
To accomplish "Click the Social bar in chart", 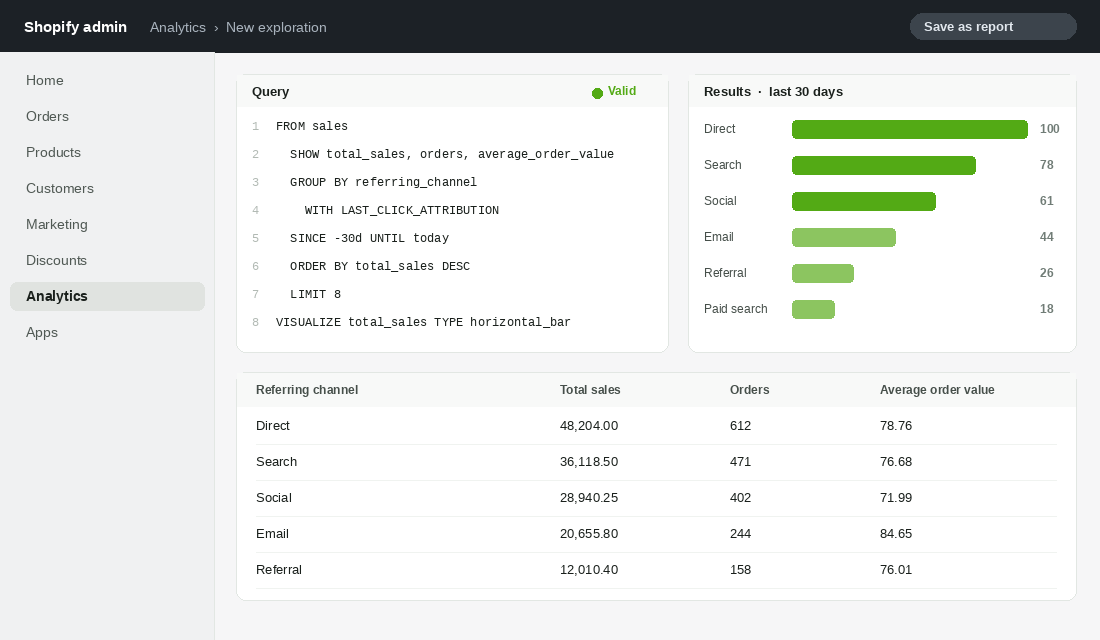I will [x=864, y=201].
